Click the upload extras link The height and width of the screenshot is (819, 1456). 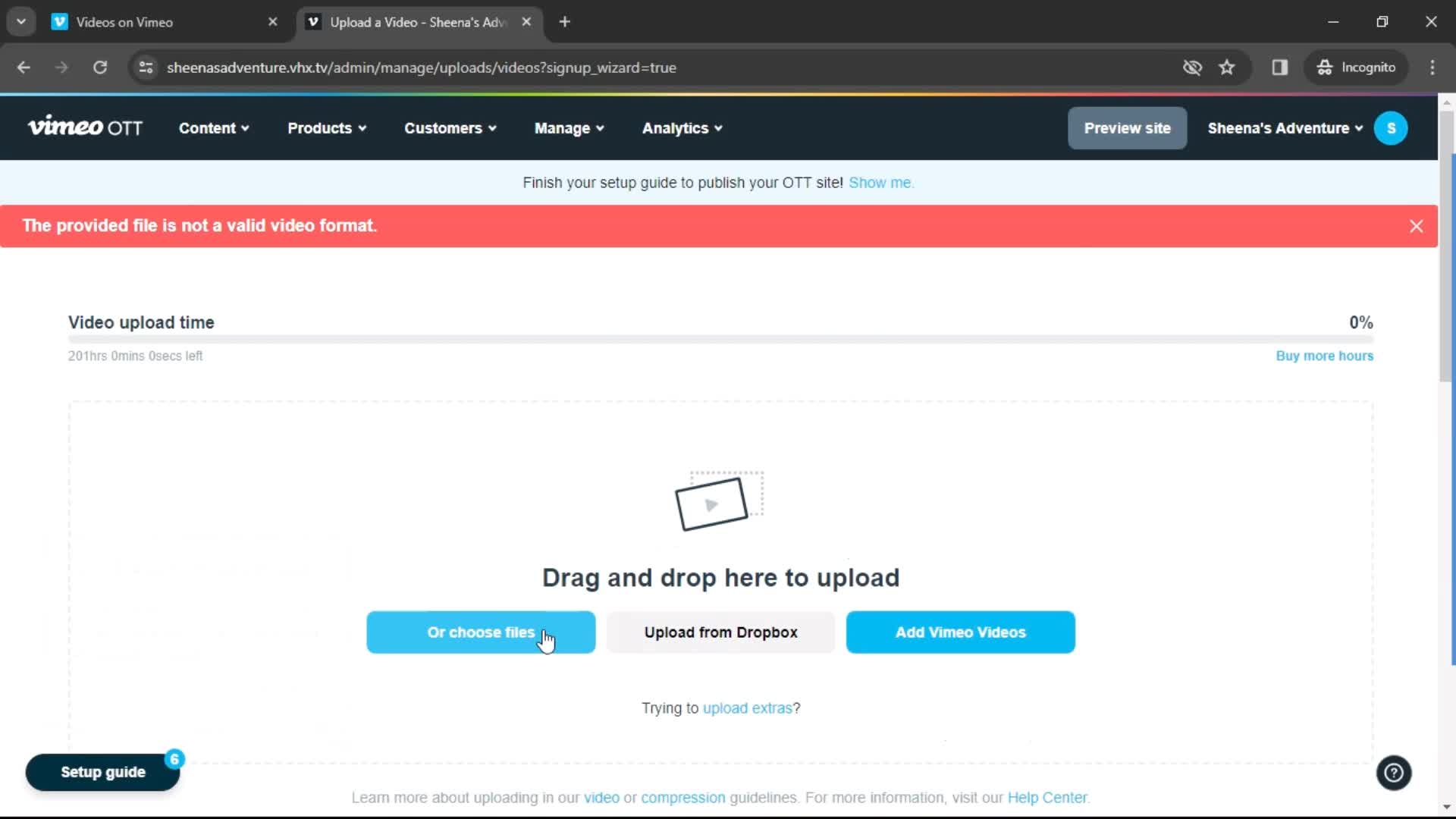747,707
